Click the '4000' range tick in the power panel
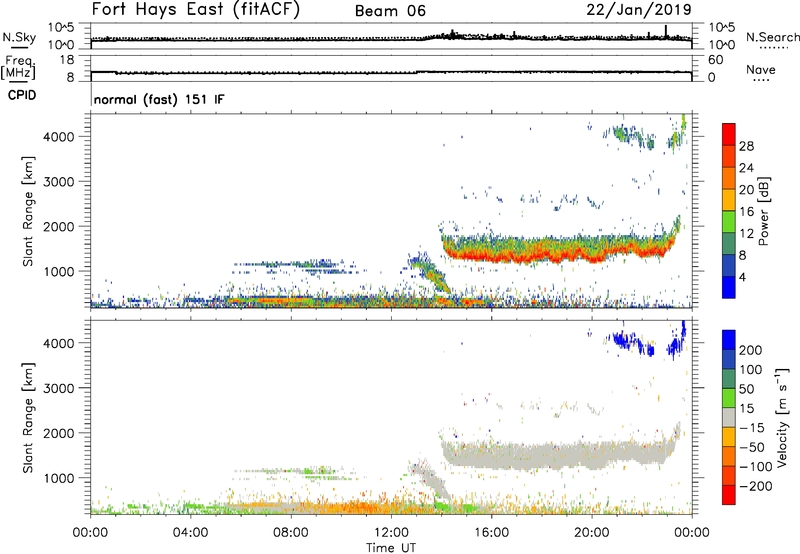800x554 pixels. [59, 137]
